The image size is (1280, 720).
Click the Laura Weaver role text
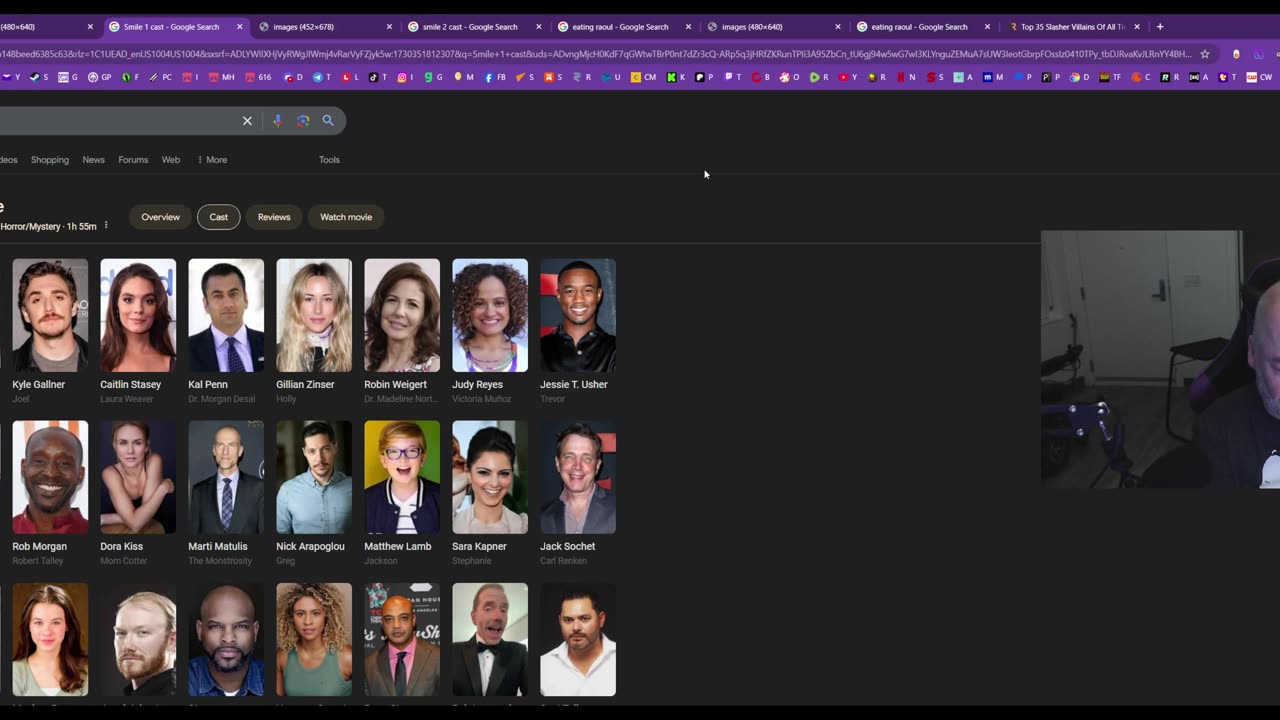pos(127,399)
